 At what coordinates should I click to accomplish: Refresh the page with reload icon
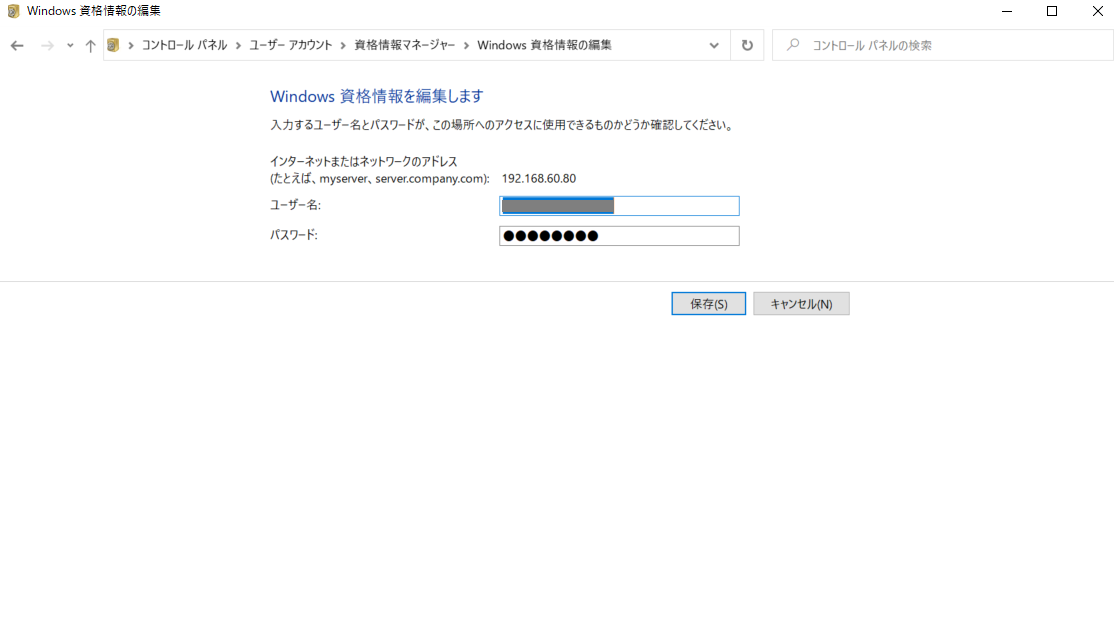(x=747, y=45)
